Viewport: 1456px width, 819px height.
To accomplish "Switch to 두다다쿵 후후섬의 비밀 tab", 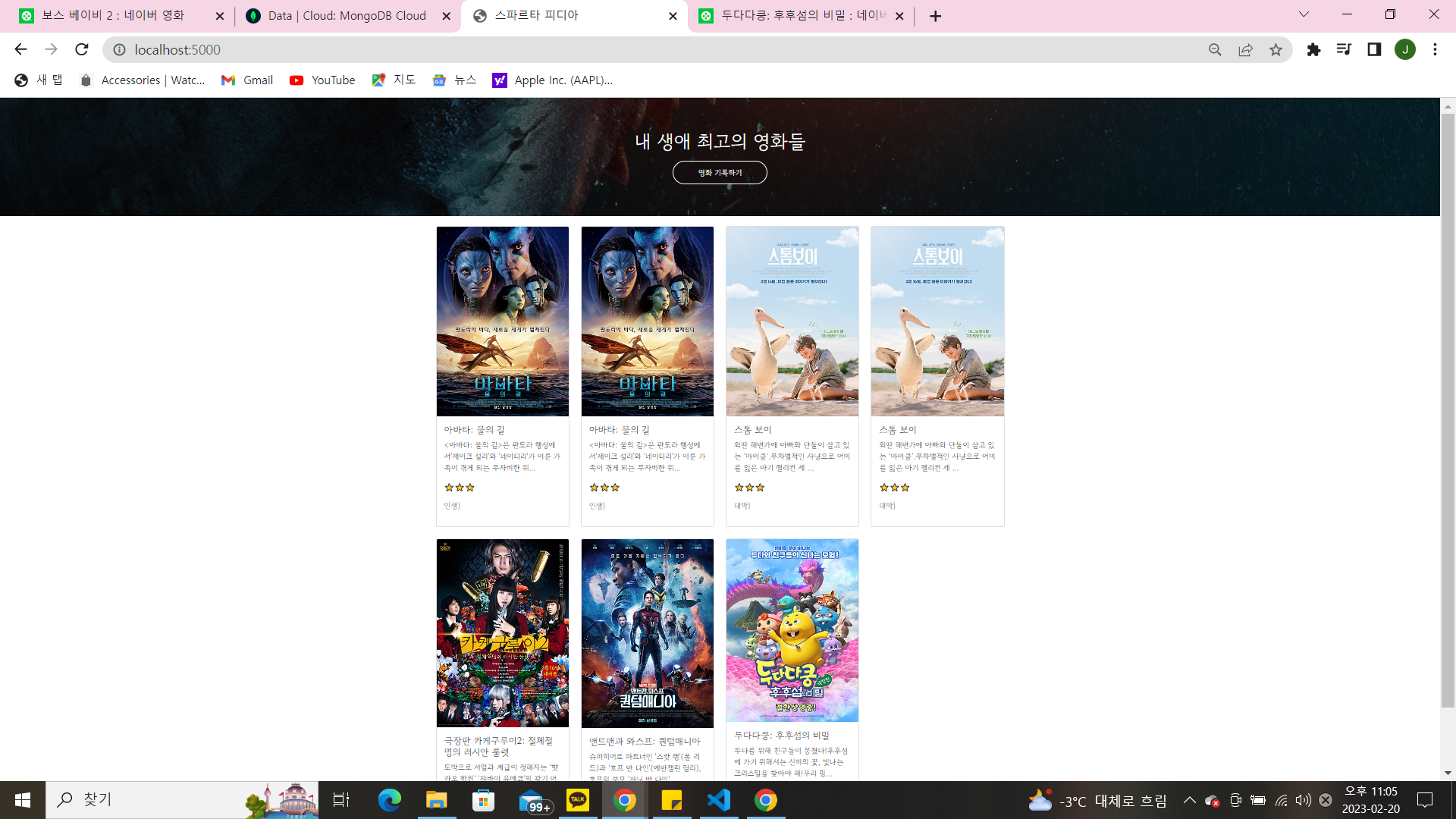I will pos(800,15).
